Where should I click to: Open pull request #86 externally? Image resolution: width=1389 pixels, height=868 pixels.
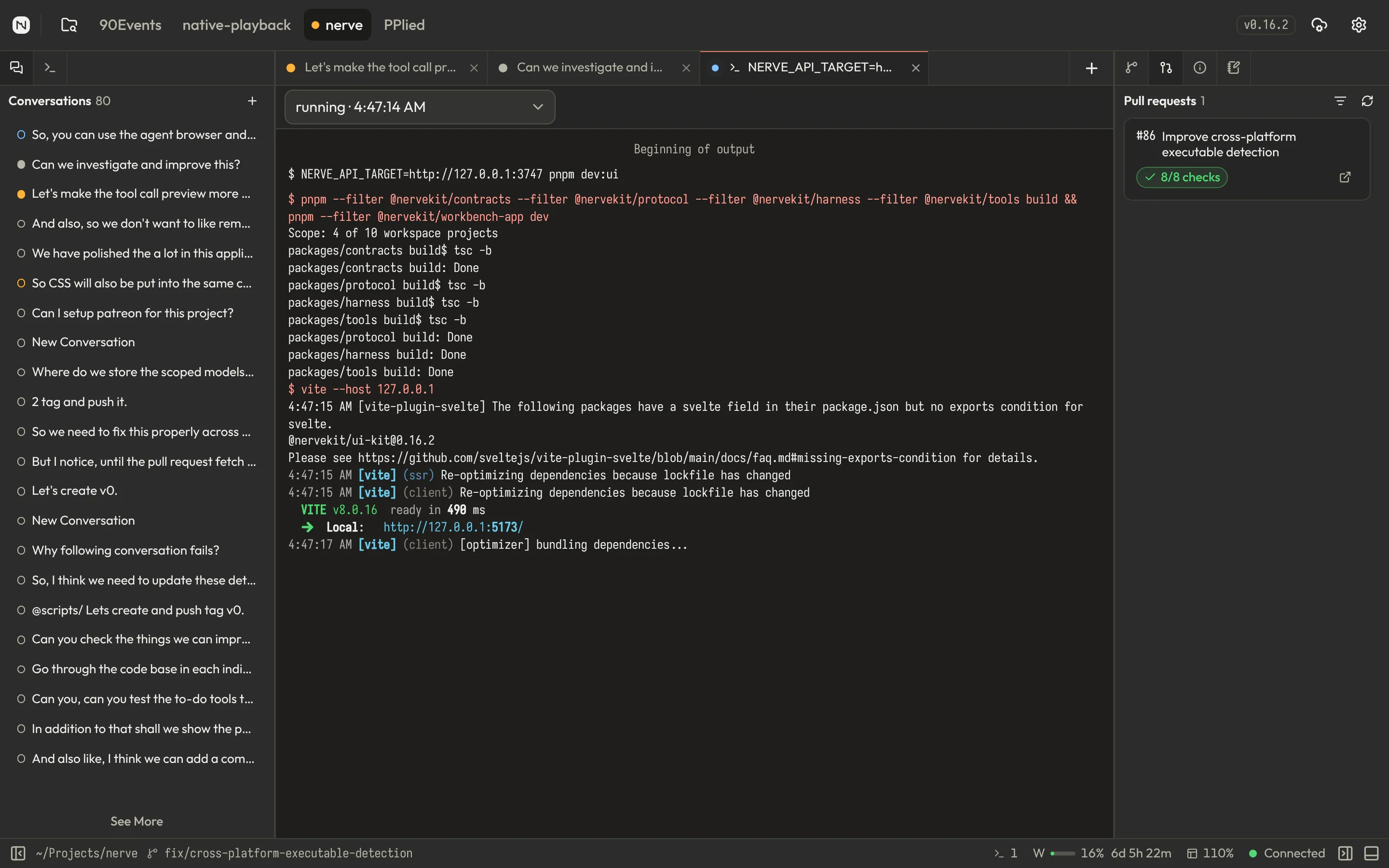click(x=1345, y=177)
